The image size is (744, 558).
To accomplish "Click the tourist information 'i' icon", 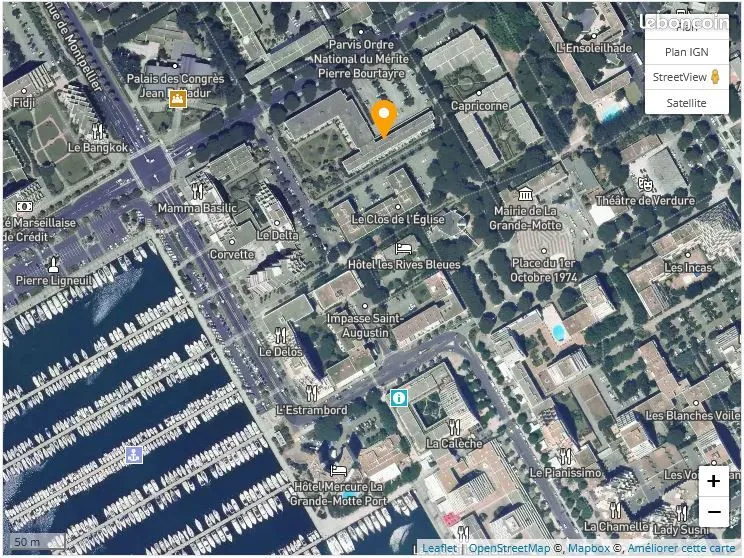I will (x=399, y=398).
